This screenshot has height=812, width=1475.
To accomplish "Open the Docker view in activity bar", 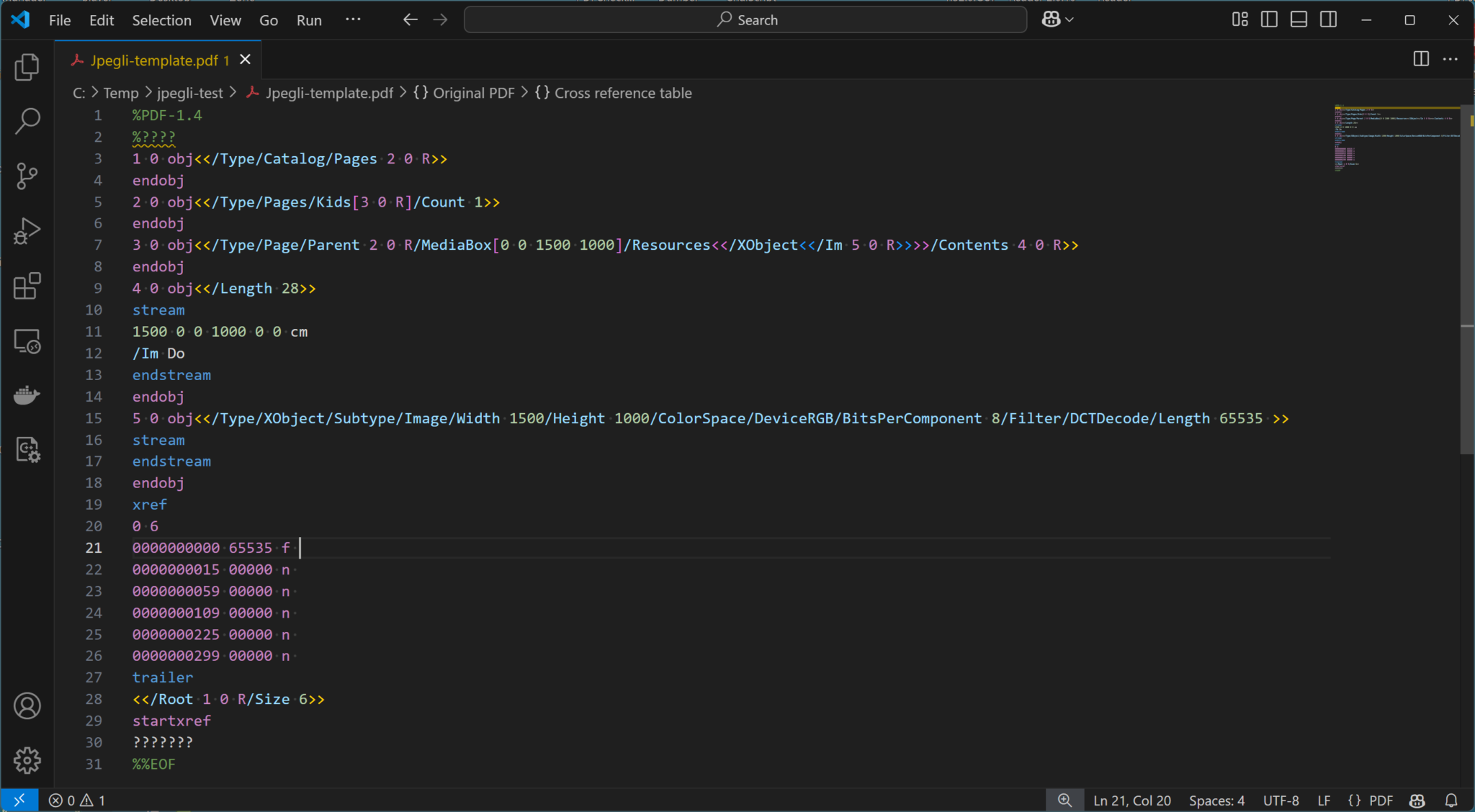I will [27, 395].
